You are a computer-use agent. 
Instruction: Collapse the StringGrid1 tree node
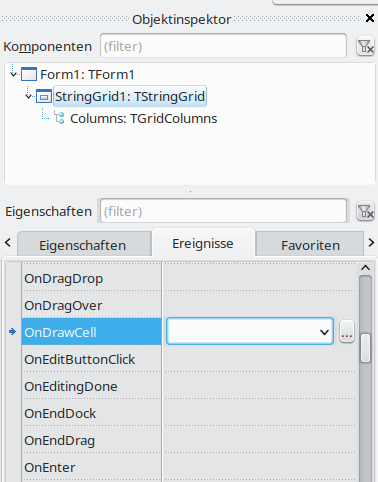tap(29, 96)
